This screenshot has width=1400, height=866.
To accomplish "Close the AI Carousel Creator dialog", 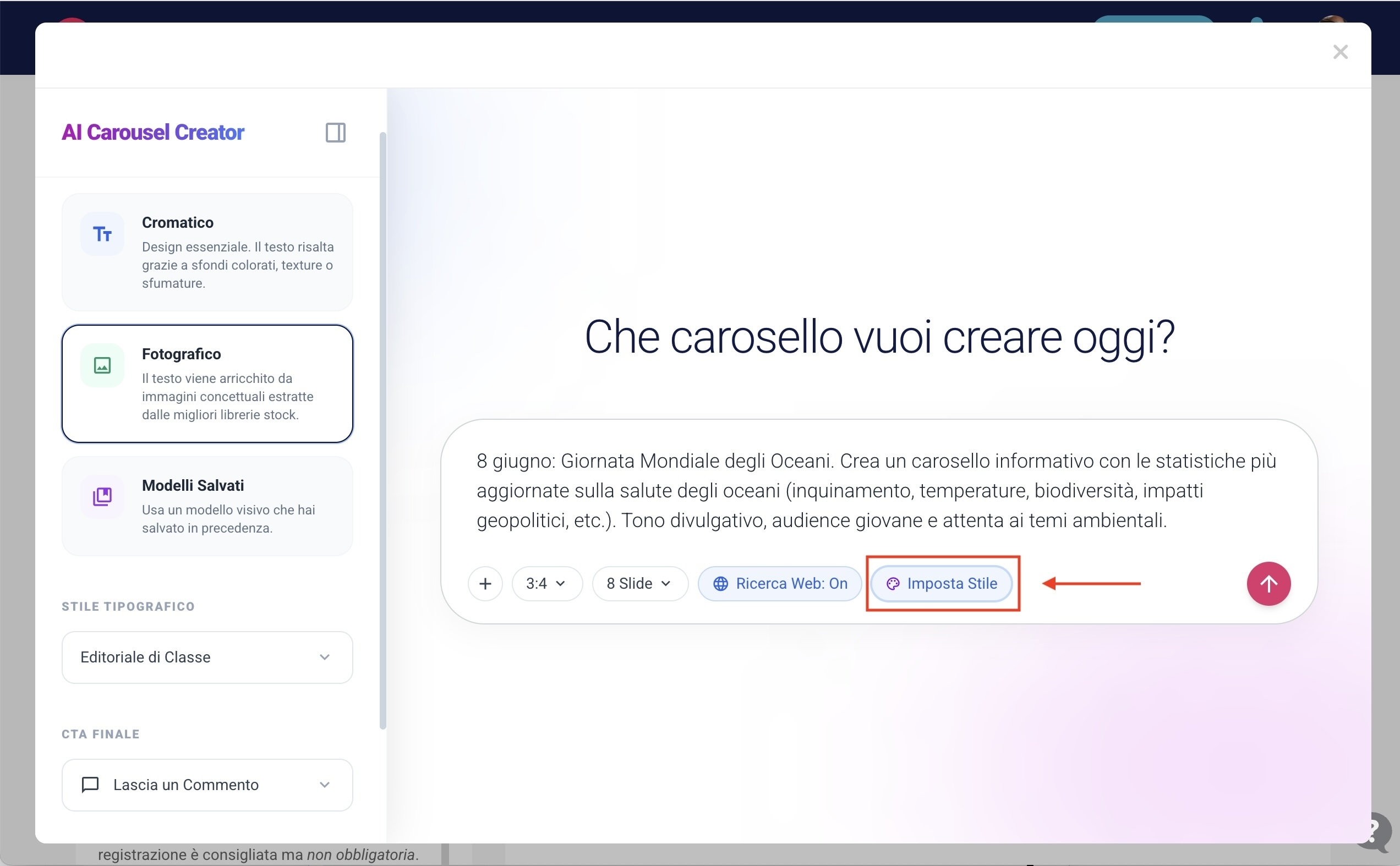I will click(1340, 52).
